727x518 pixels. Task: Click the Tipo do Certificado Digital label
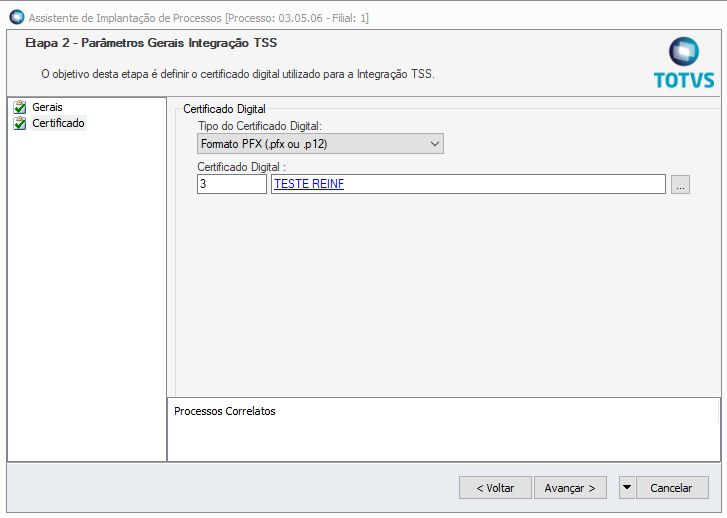tap(260, 126)
